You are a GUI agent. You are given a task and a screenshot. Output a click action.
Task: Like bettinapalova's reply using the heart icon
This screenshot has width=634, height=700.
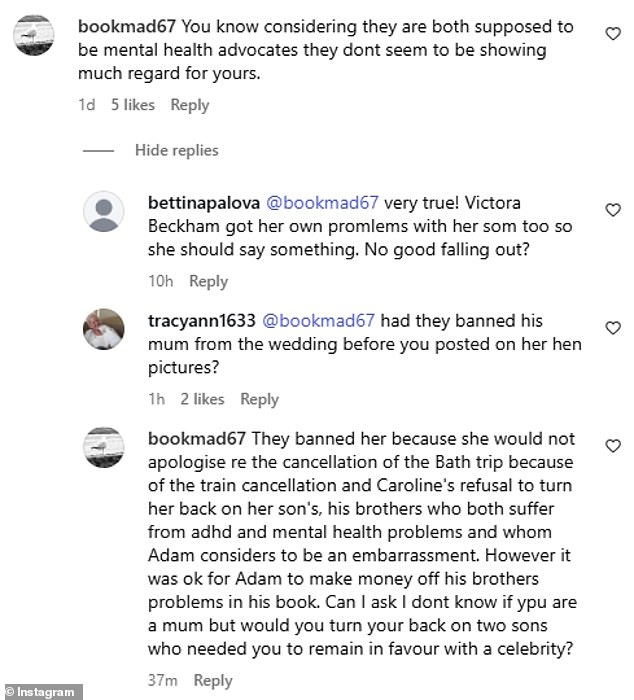613,210
